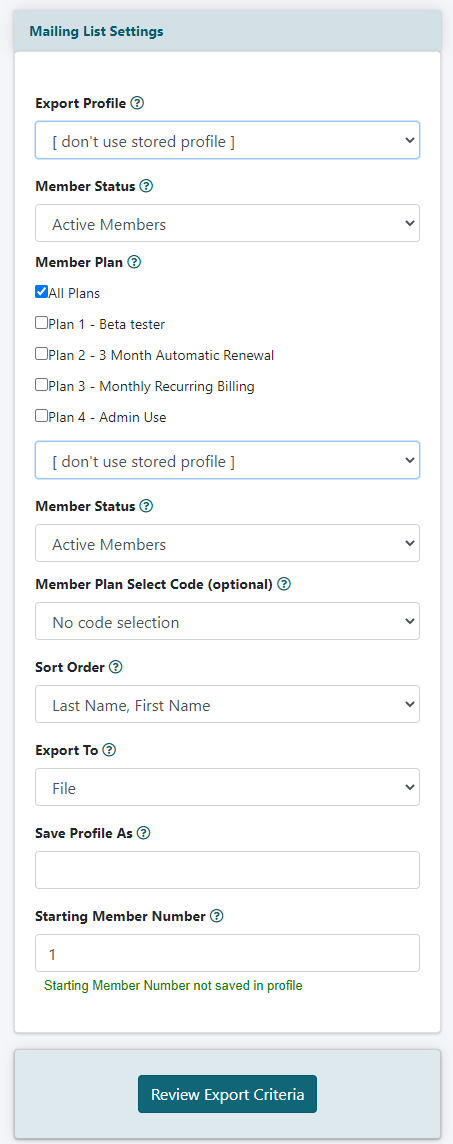
Task: Click the Save Profile As text field
Action: 228,870
